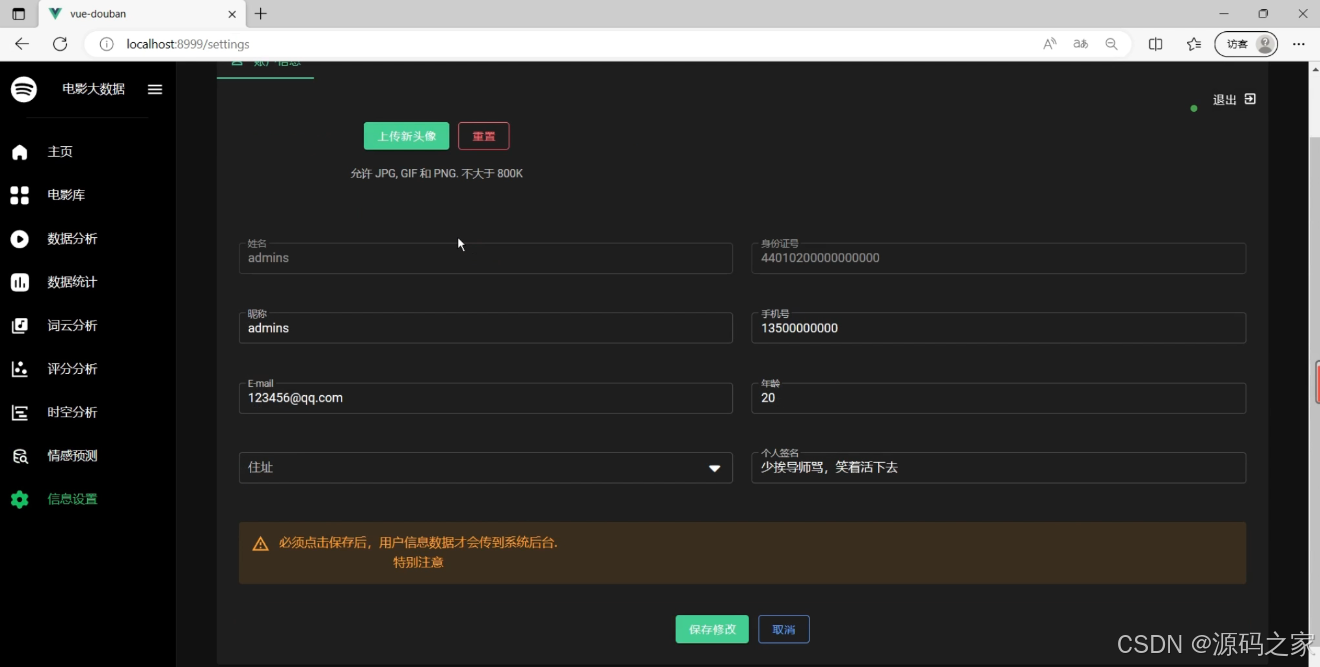Click the round app logo above sidebar
This screenshot has height=667, width=1320.
(23, 89)
